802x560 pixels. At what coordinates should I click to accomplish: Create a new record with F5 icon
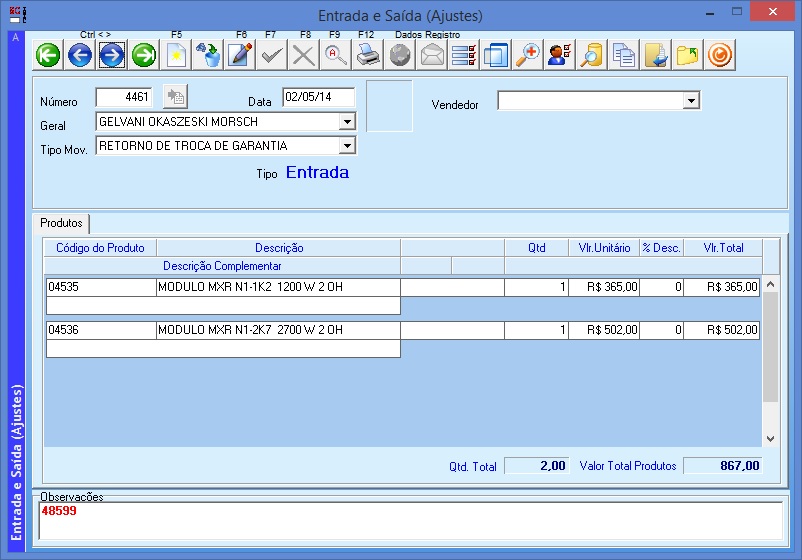pyautogui.click(x=177, y=55)
